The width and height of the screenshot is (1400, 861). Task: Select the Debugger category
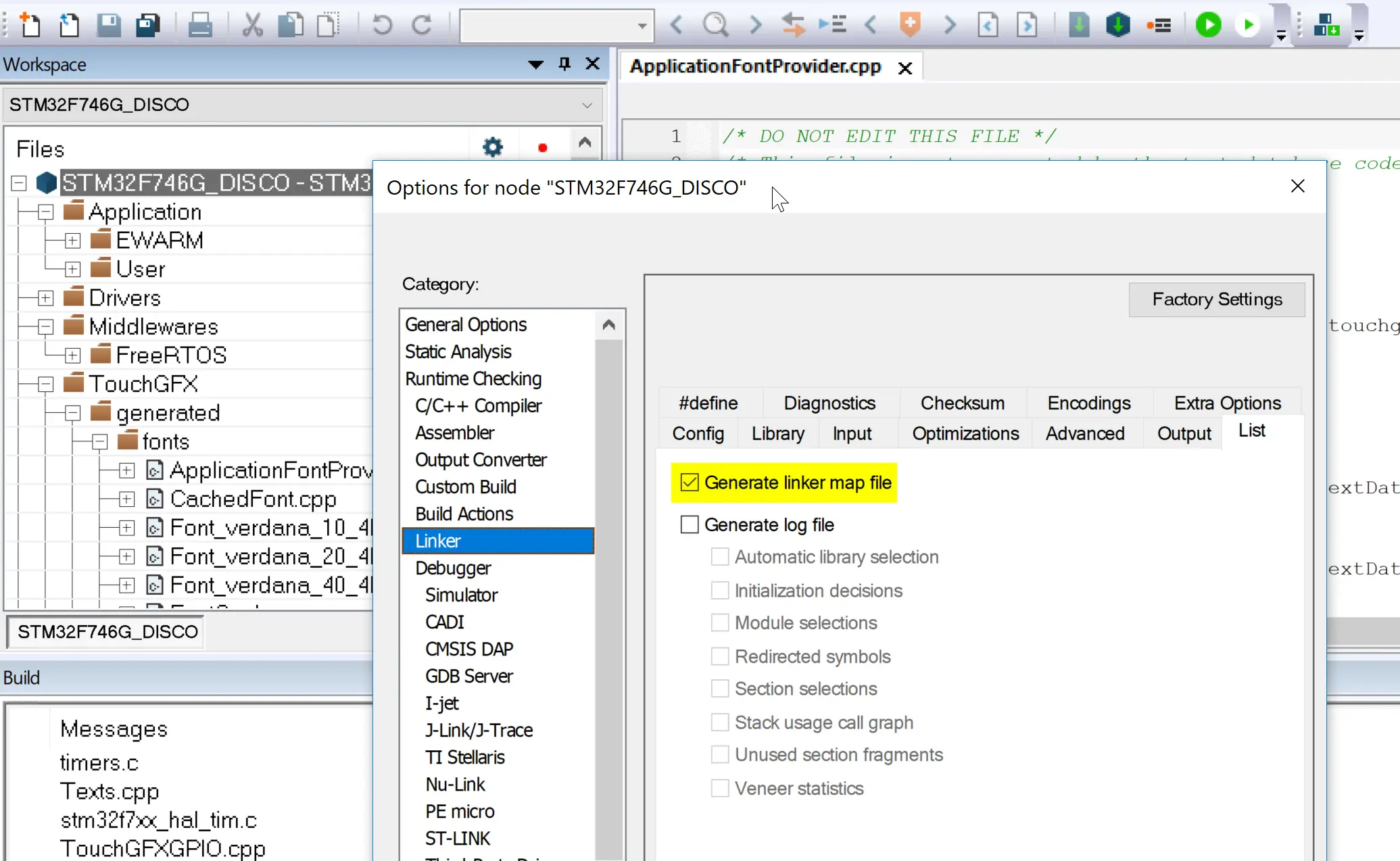[453, 568]
